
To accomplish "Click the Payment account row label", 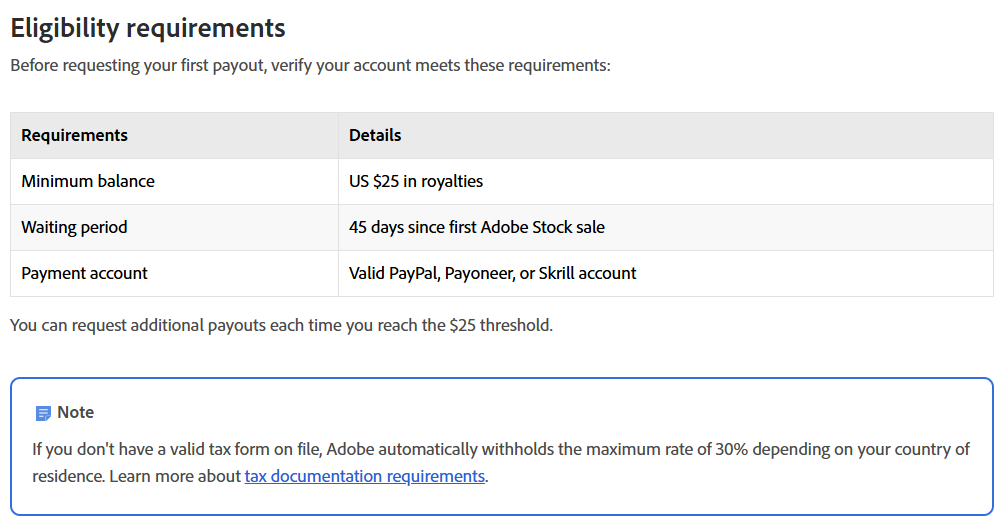I will tap(84, 273).
